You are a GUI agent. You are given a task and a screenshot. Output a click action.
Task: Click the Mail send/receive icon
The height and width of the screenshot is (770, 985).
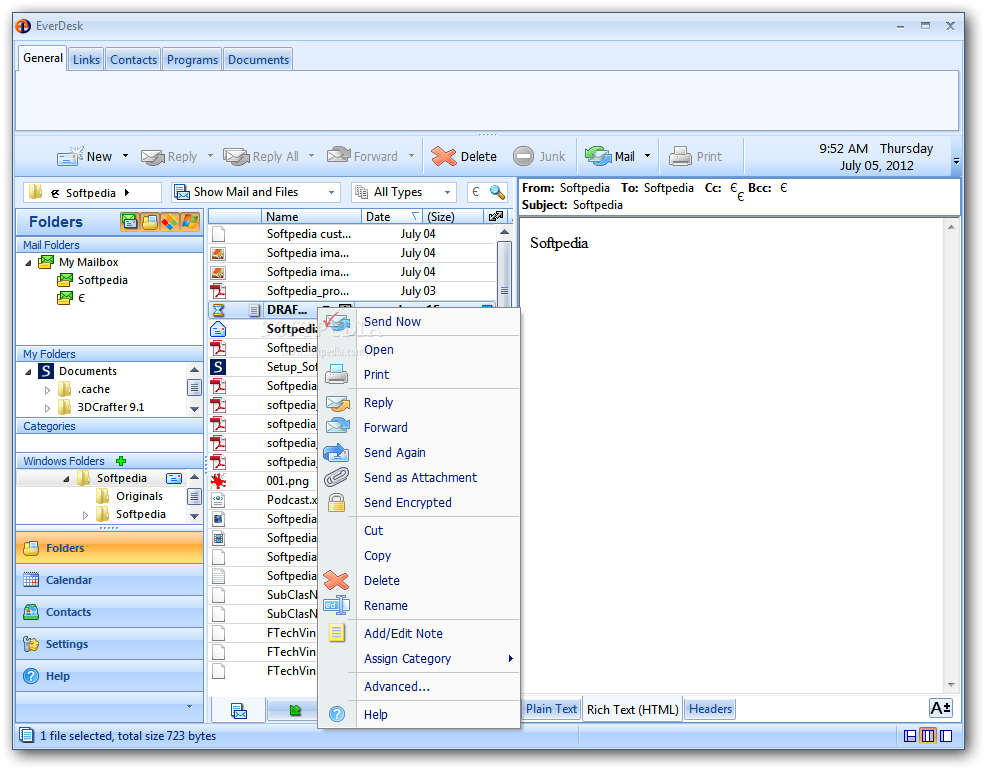point(597,156)
